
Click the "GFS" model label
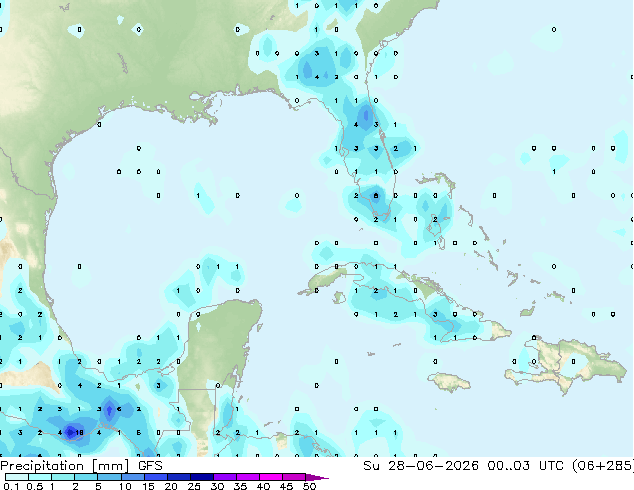click(150, 466)
